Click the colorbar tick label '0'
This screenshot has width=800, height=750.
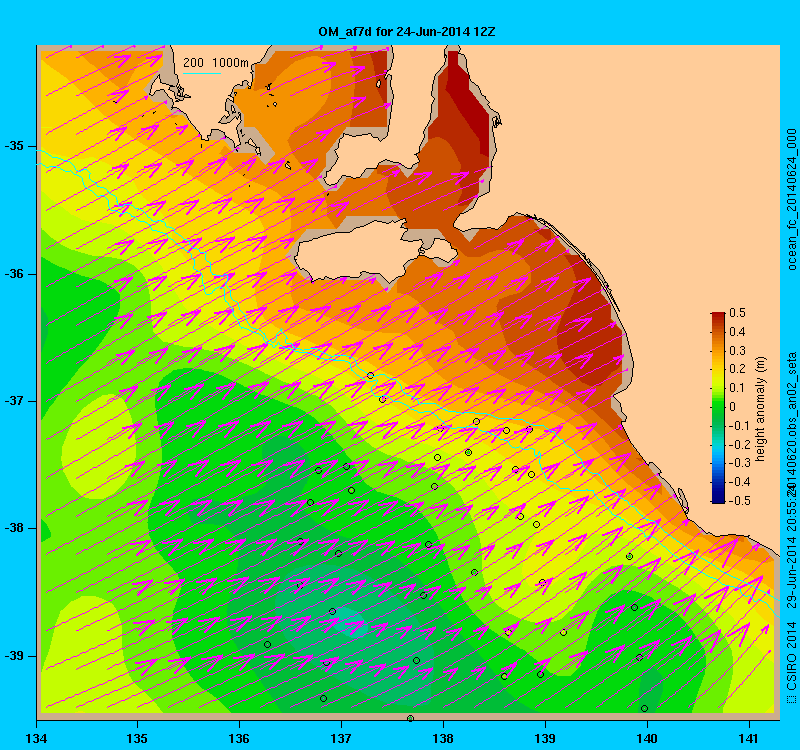coord(733,407)
